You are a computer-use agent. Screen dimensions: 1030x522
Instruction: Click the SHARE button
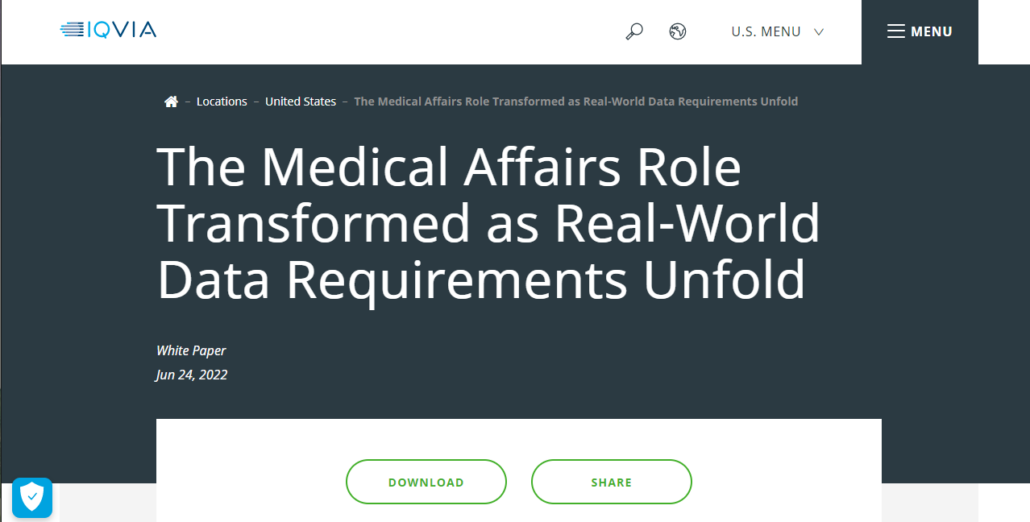coord(612,482)
